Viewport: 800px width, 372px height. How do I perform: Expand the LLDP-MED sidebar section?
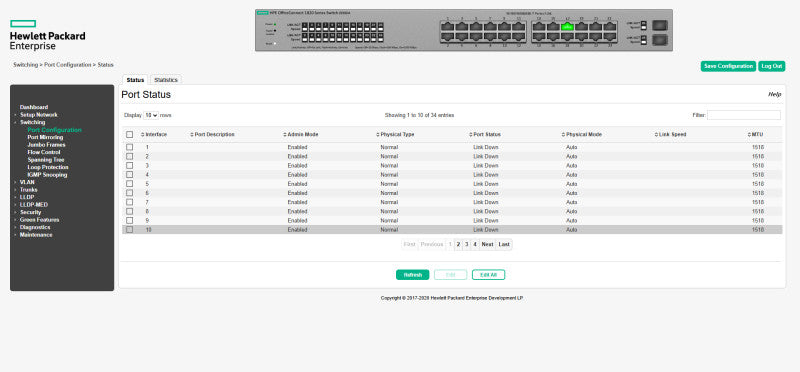point(34,205)
